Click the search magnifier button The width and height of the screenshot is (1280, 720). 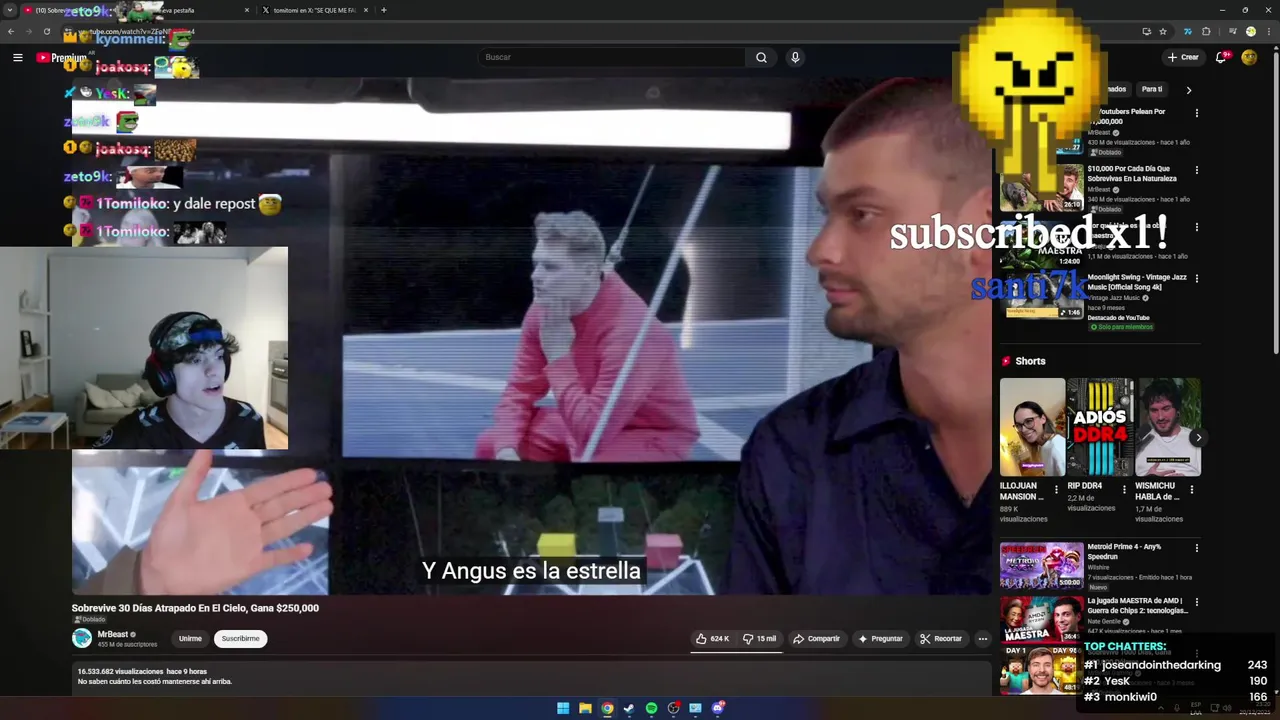click(x=761, y=57)
